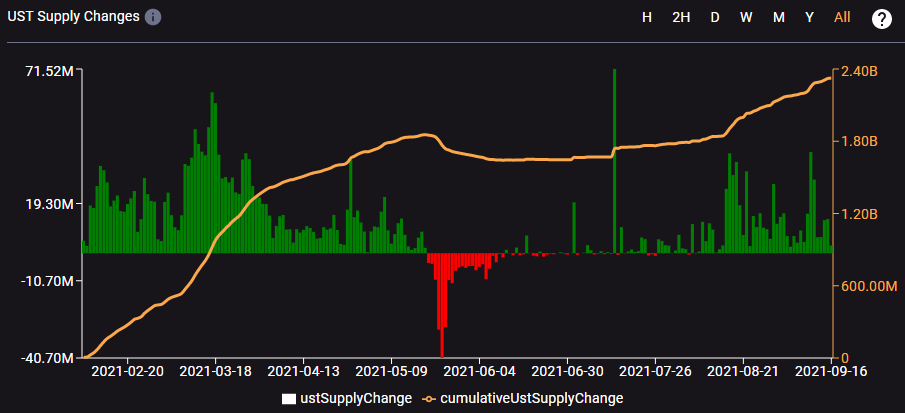Click the 2021-06-04 x-axis date label

[x=479, y=370]
